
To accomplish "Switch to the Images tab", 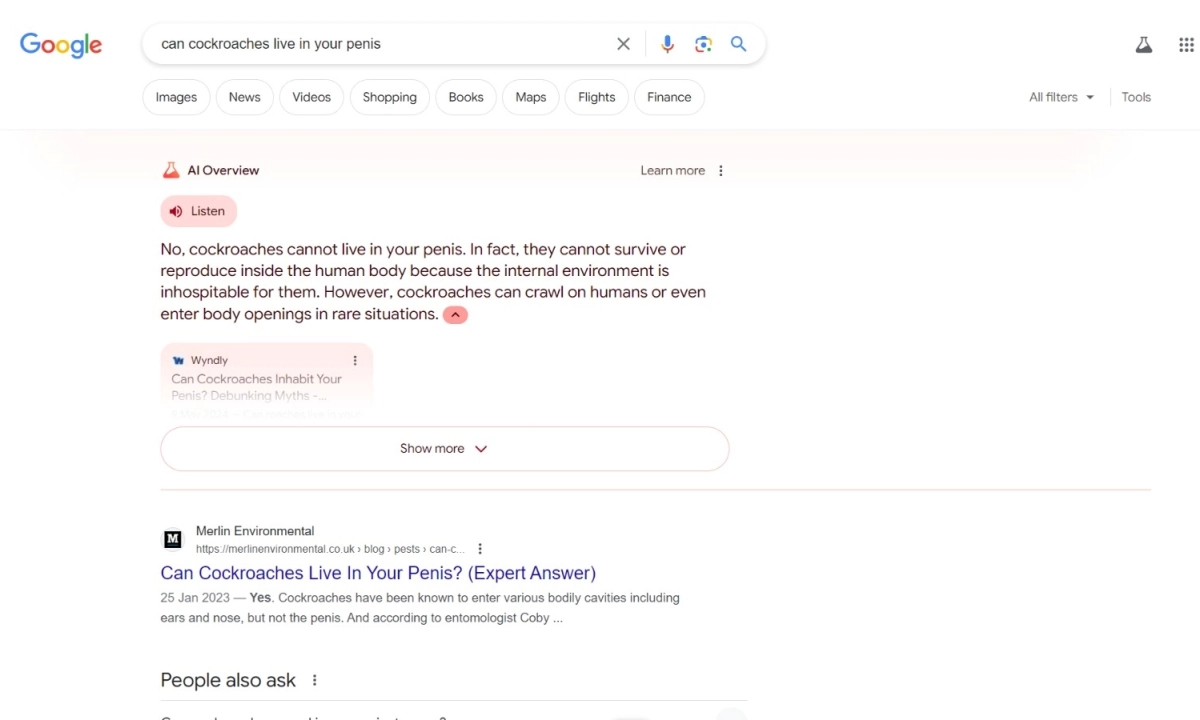I will coord(176,97).
